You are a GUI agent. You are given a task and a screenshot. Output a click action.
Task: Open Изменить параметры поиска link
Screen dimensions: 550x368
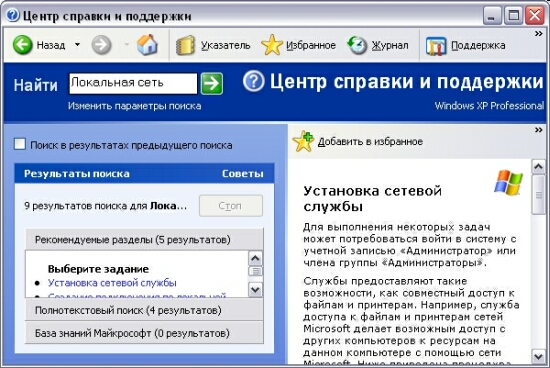(x=134, y=106)
